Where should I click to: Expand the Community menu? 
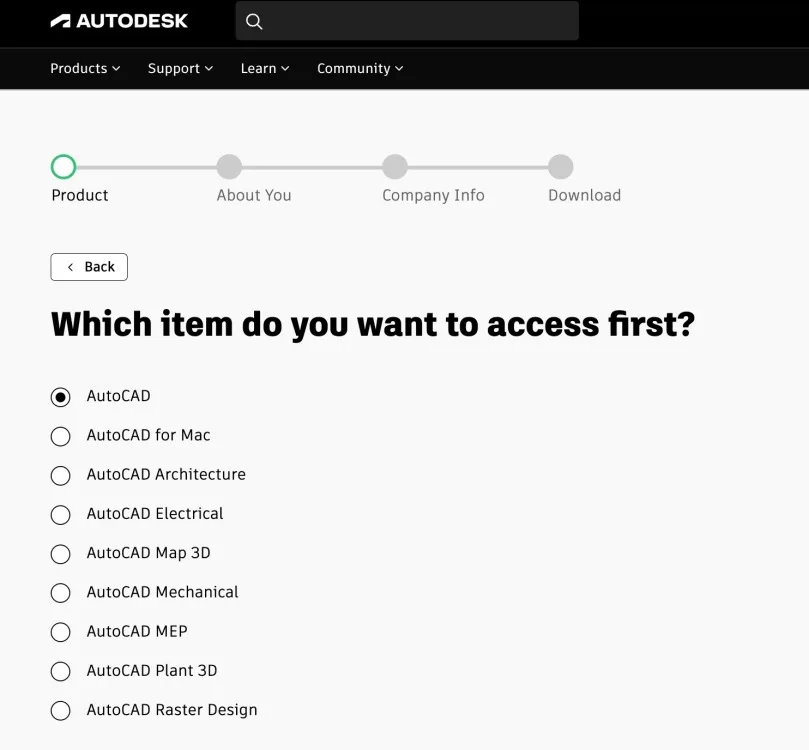360,68
